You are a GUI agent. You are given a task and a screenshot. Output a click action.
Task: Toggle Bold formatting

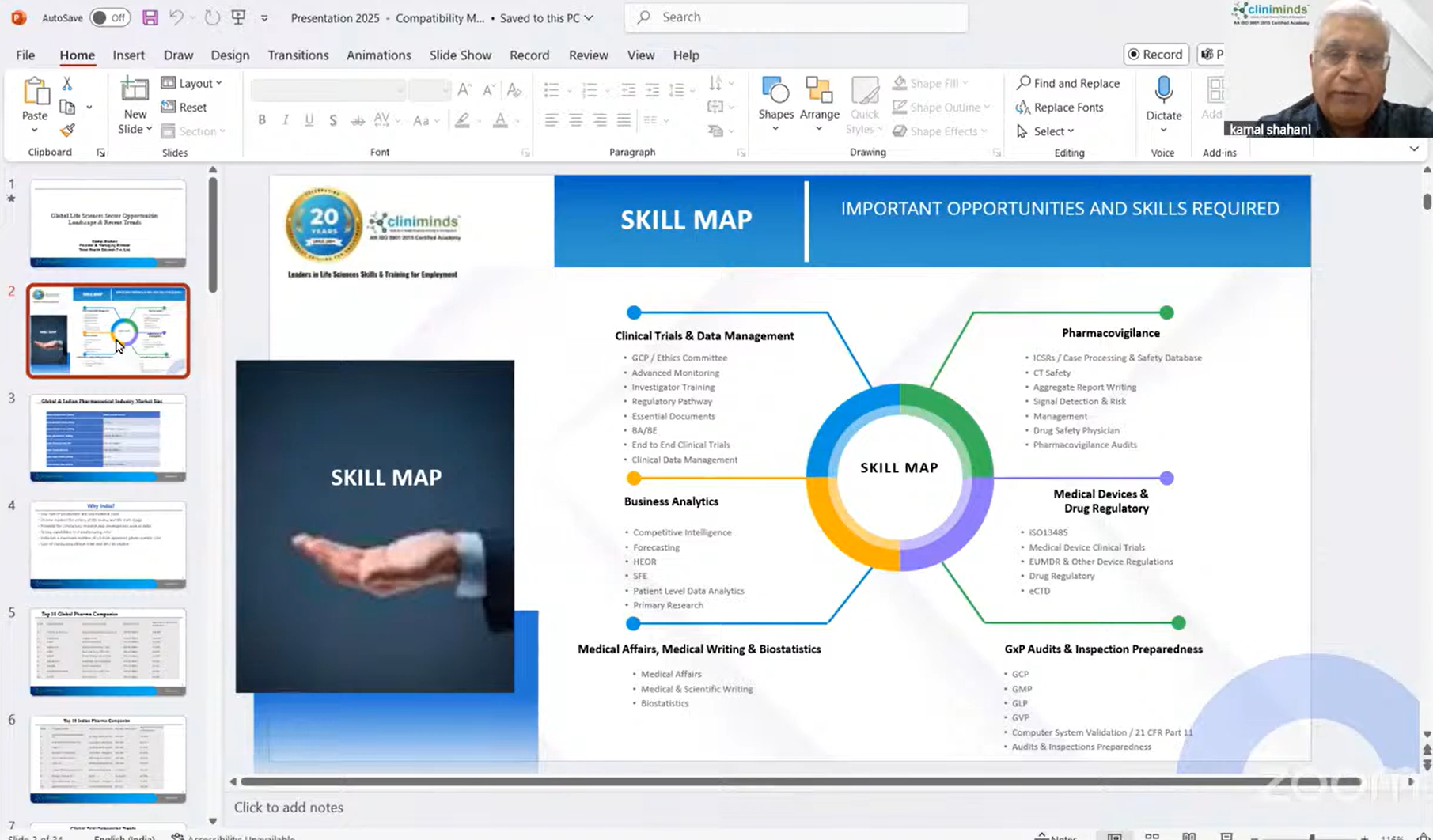[262, 120]
